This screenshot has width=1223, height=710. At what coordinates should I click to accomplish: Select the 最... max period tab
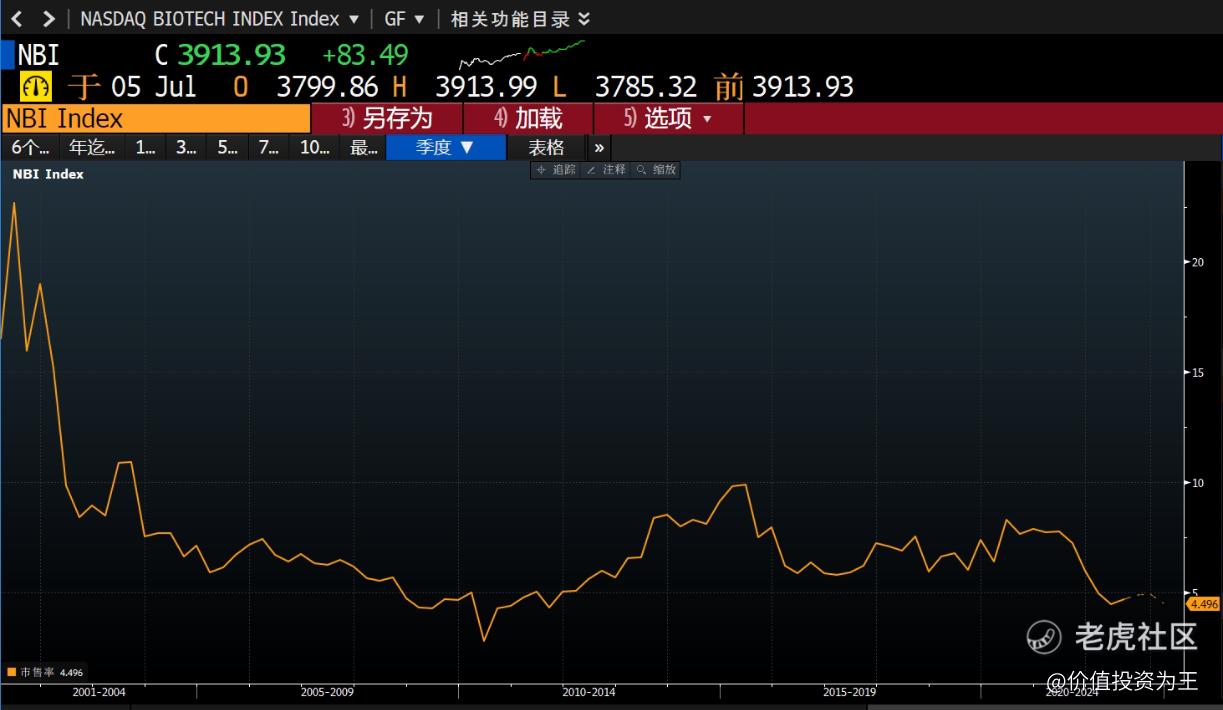(x=363, y=148)
